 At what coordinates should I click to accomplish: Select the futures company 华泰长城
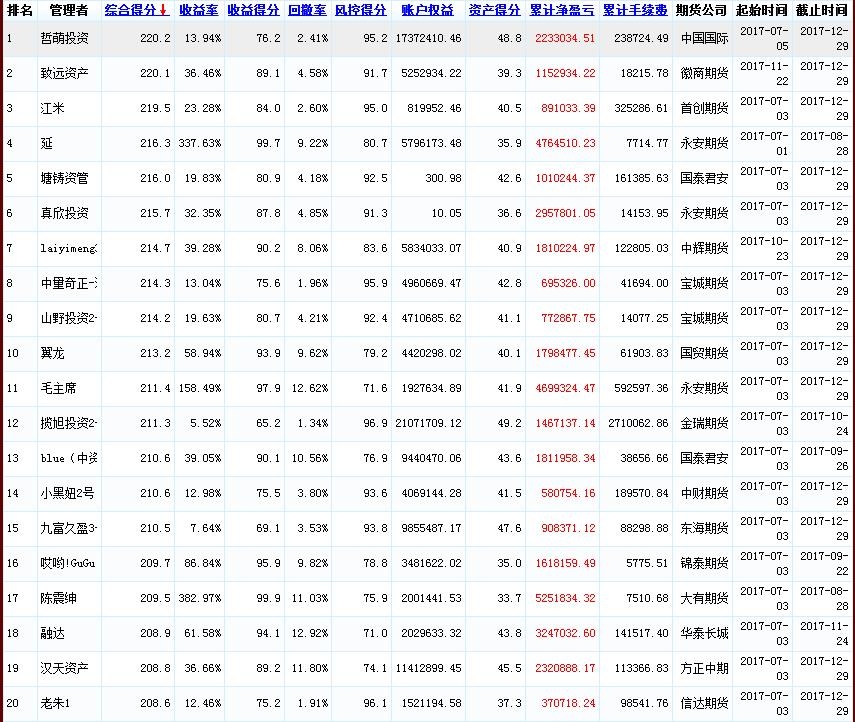(704, 633)
